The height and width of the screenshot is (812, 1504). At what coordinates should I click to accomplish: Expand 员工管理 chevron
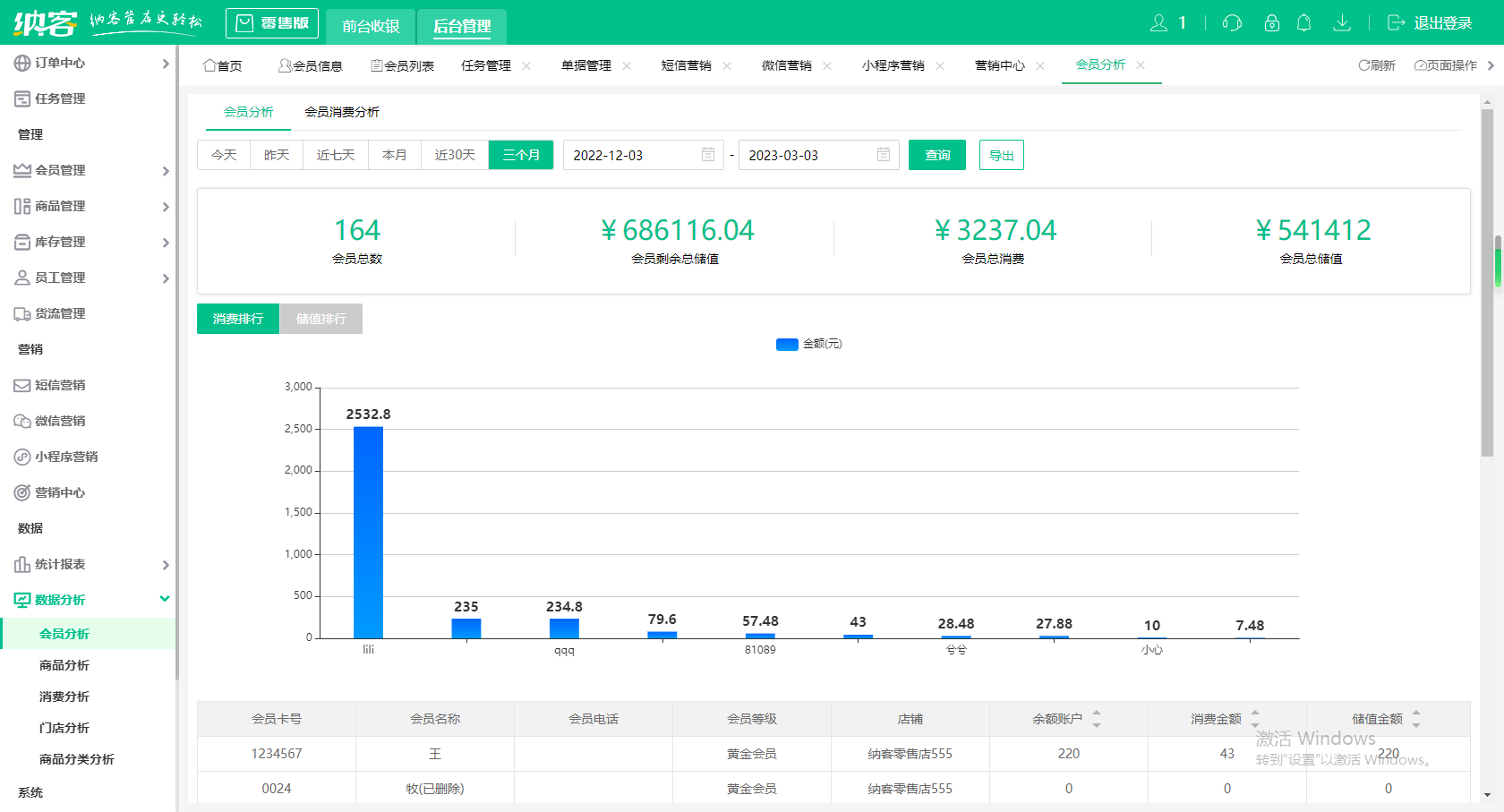166,278
